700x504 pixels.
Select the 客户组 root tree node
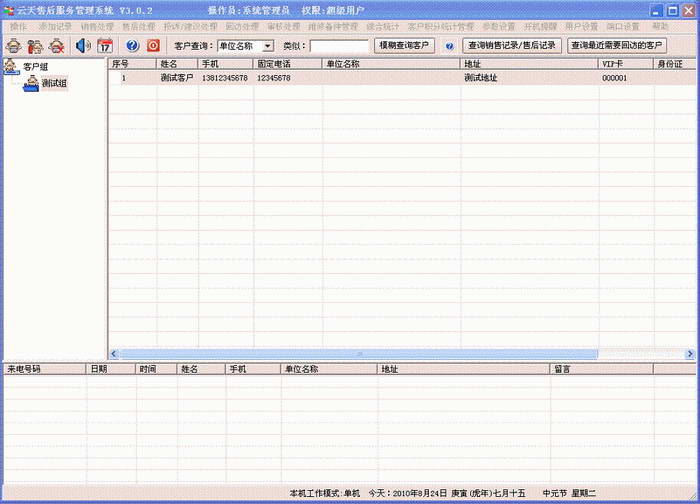click(x=35, y=66)
